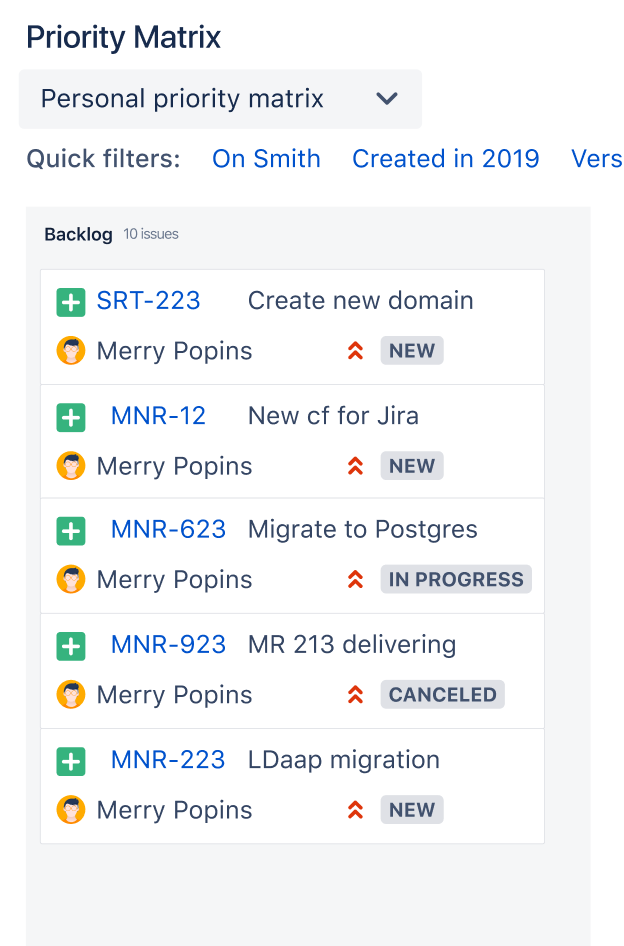Click the green plus icon beside MNR-623
This screenshot has width=624, height=946.
70,531
